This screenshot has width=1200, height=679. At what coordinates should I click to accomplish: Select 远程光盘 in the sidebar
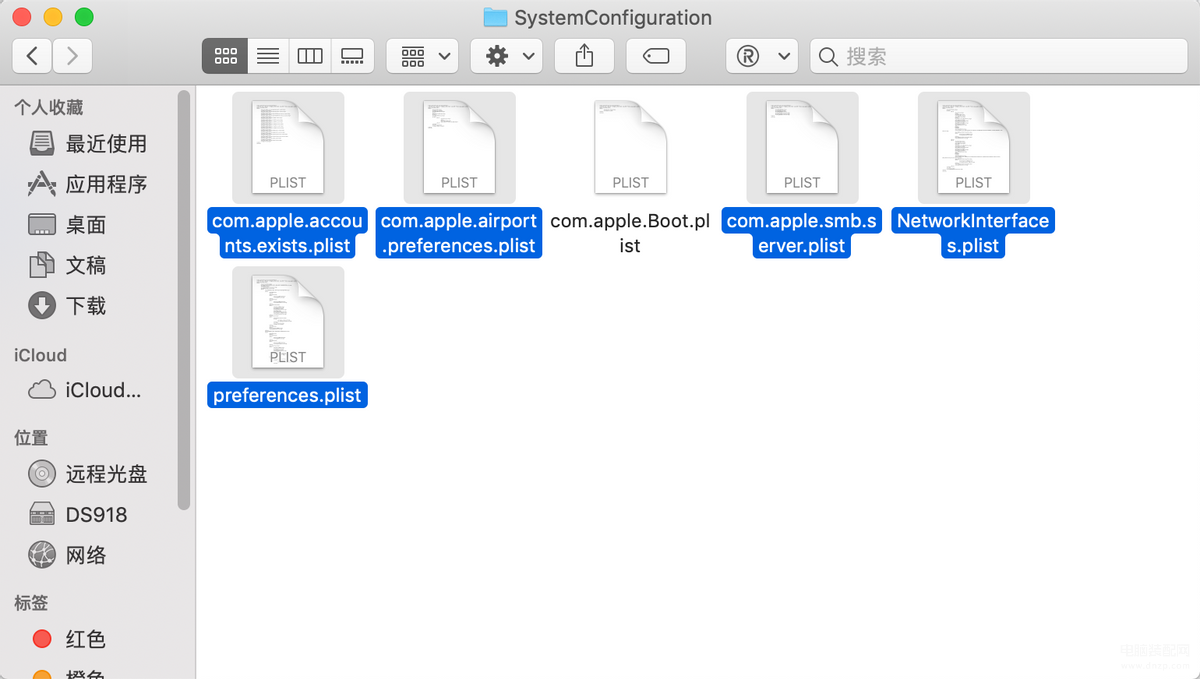(88, 474)
